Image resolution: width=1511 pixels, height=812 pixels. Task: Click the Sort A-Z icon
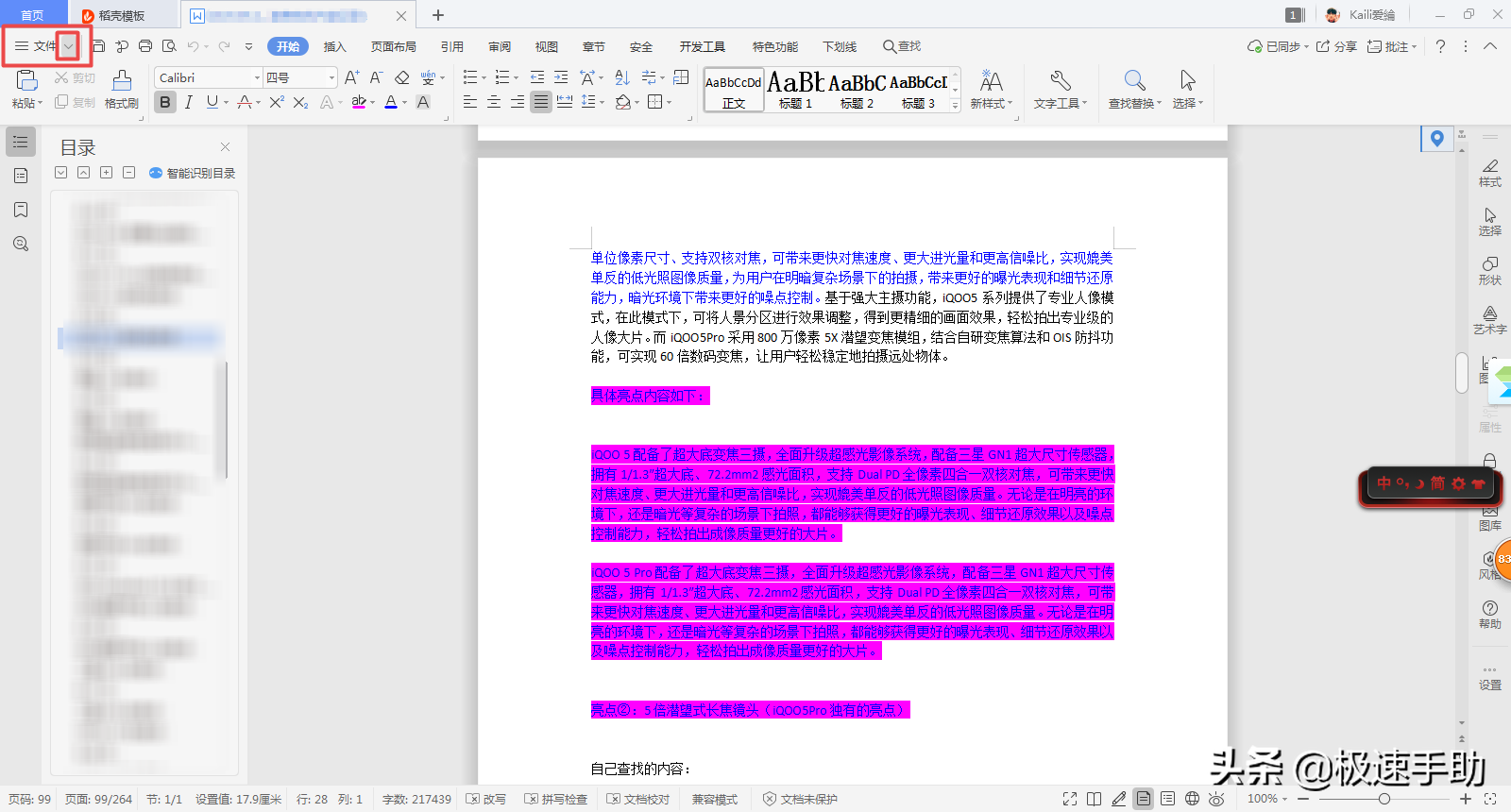[622, 77]
